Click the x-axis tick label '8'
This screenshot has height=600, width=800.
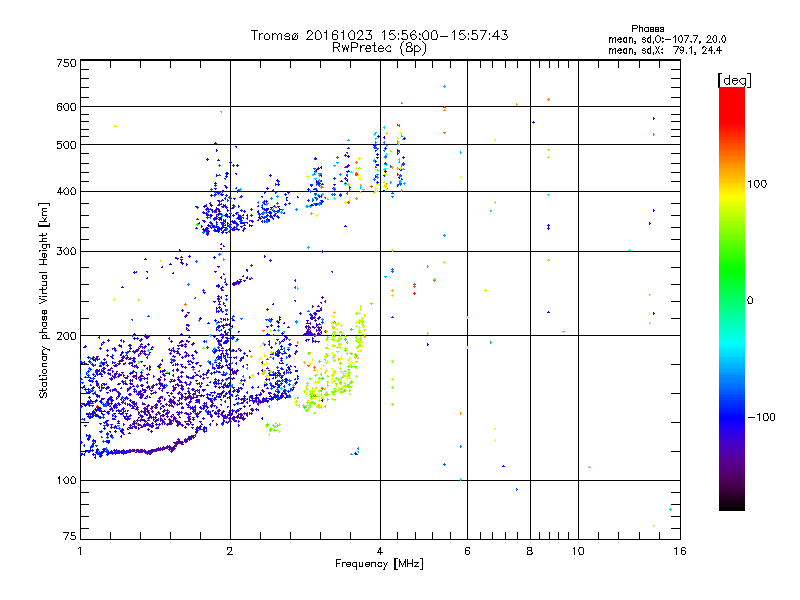530,551
